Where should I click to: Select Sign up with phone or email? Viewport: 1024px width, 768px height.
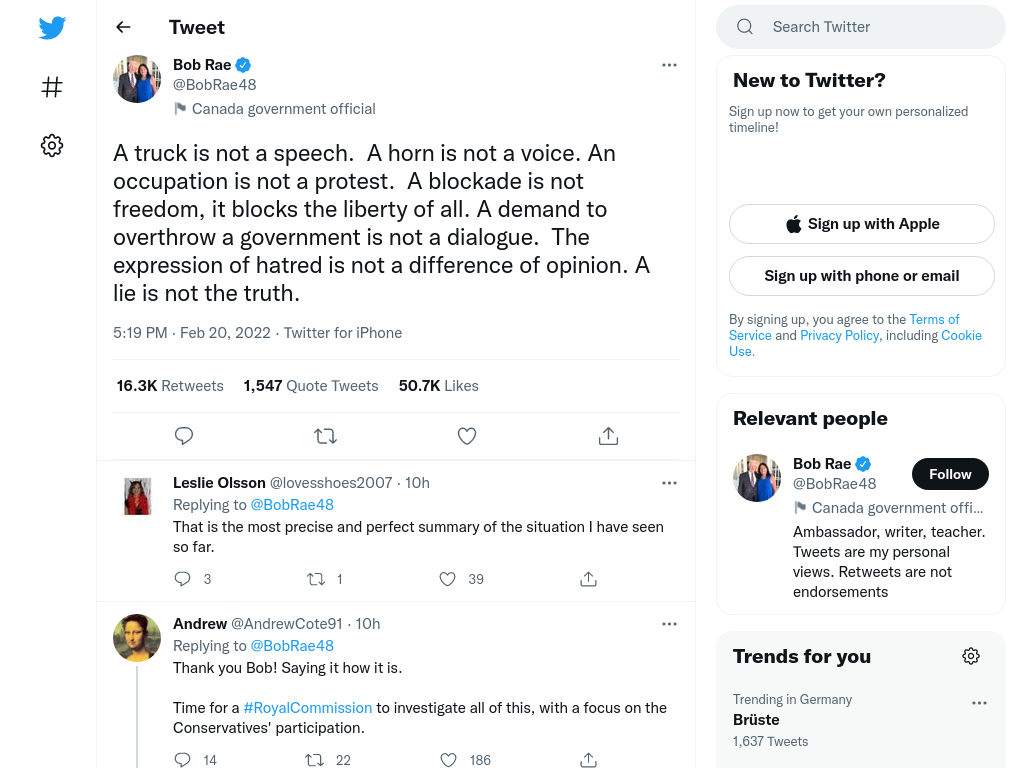tap(862, 276)
